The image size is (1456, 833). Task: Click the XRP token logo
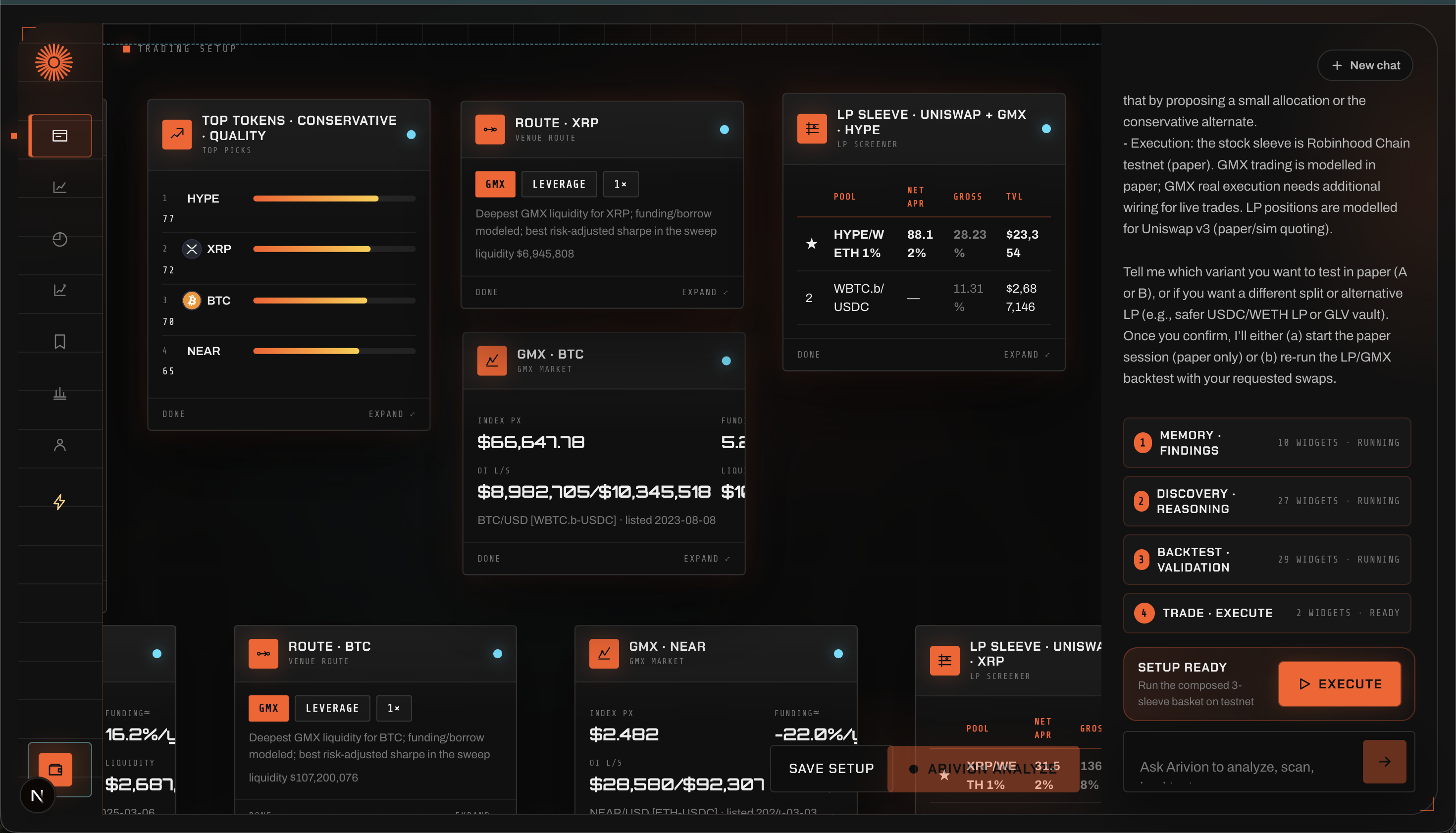tap(192, 249)
